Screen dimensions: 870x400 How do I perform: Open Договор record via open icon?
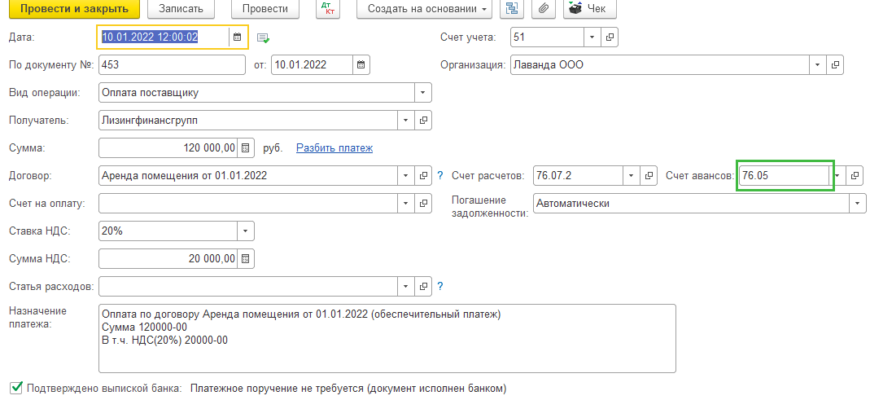pyautogui.click(x=423, y=176)
